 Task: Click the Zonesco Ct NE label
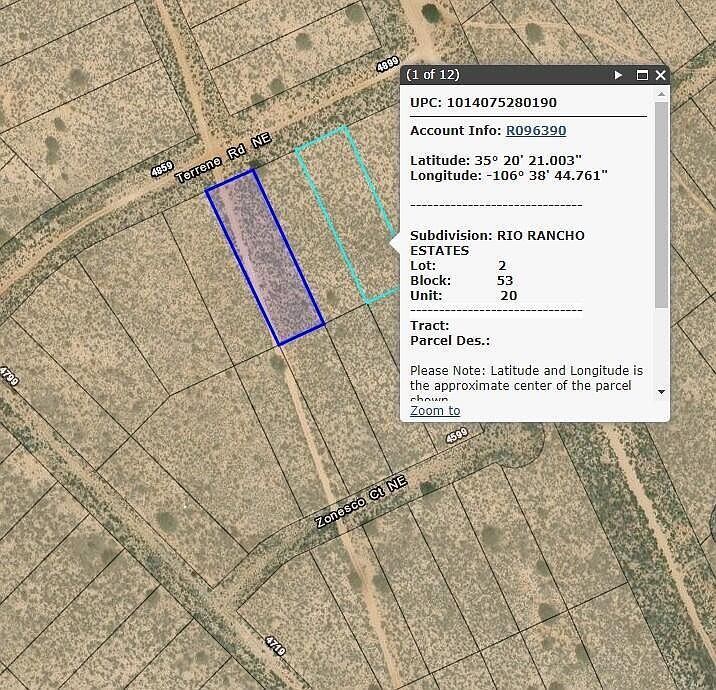pyautogui.click(x=361, y=502)
